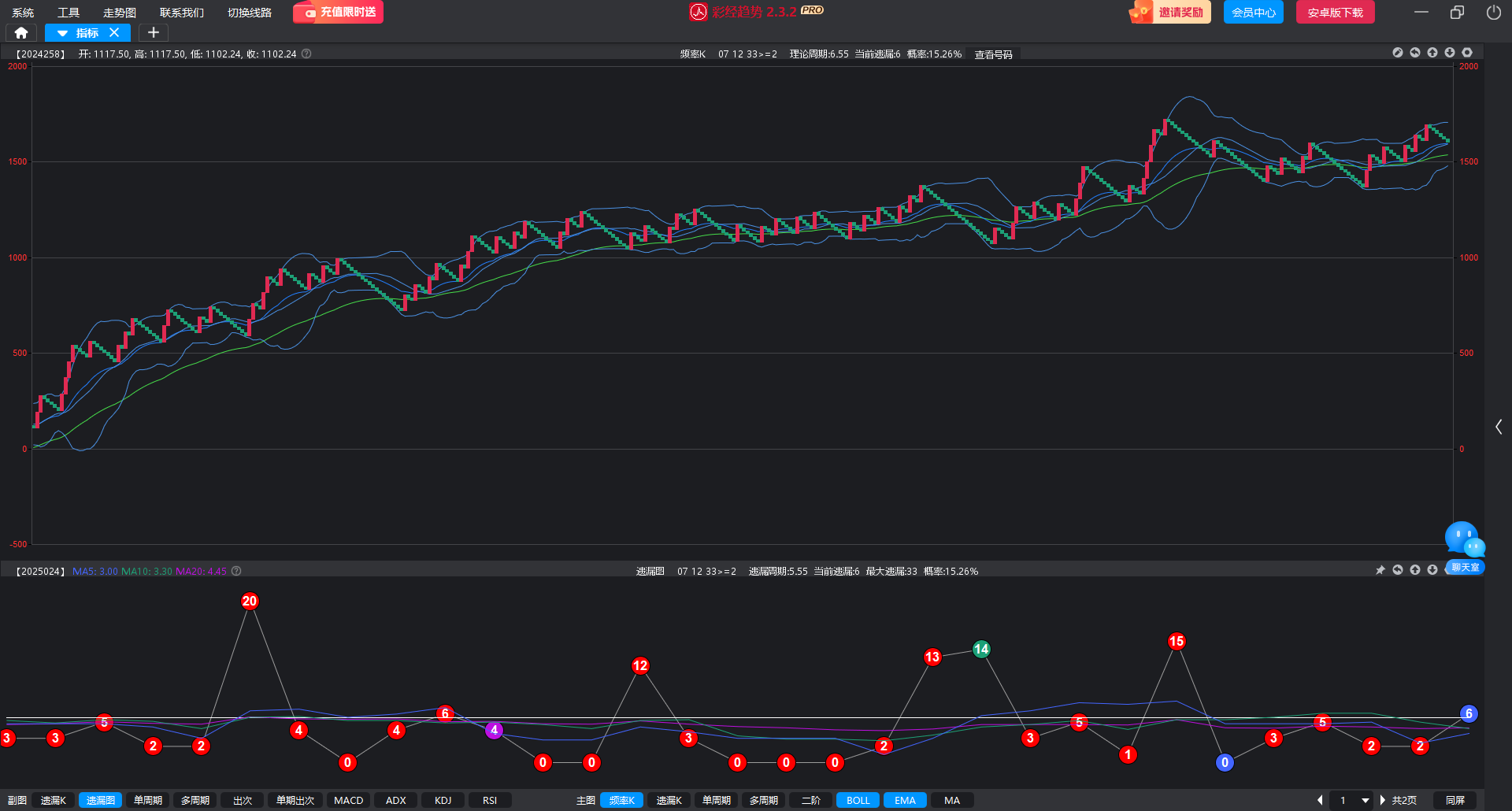Select the ADX indicator
Screen dimensions: 1512x811
[396, 800]
